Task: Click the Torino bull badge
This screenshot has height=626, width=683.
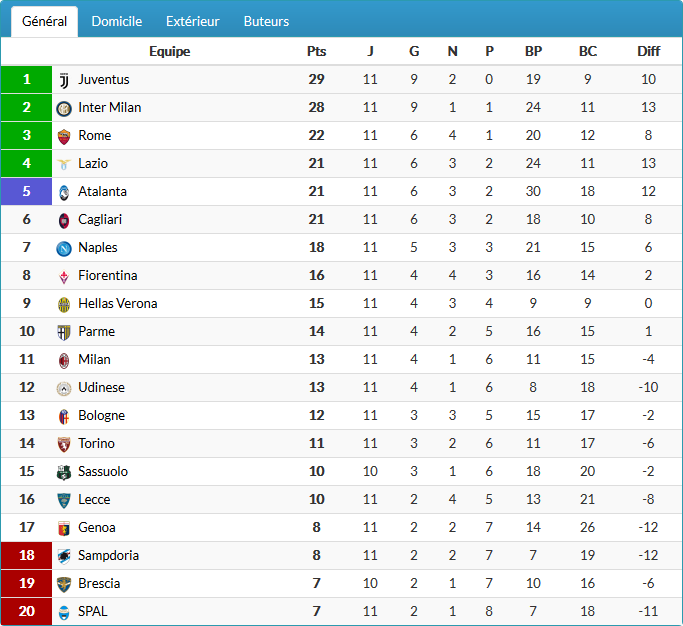Action: pyautogui.click(x=64, y=444)
